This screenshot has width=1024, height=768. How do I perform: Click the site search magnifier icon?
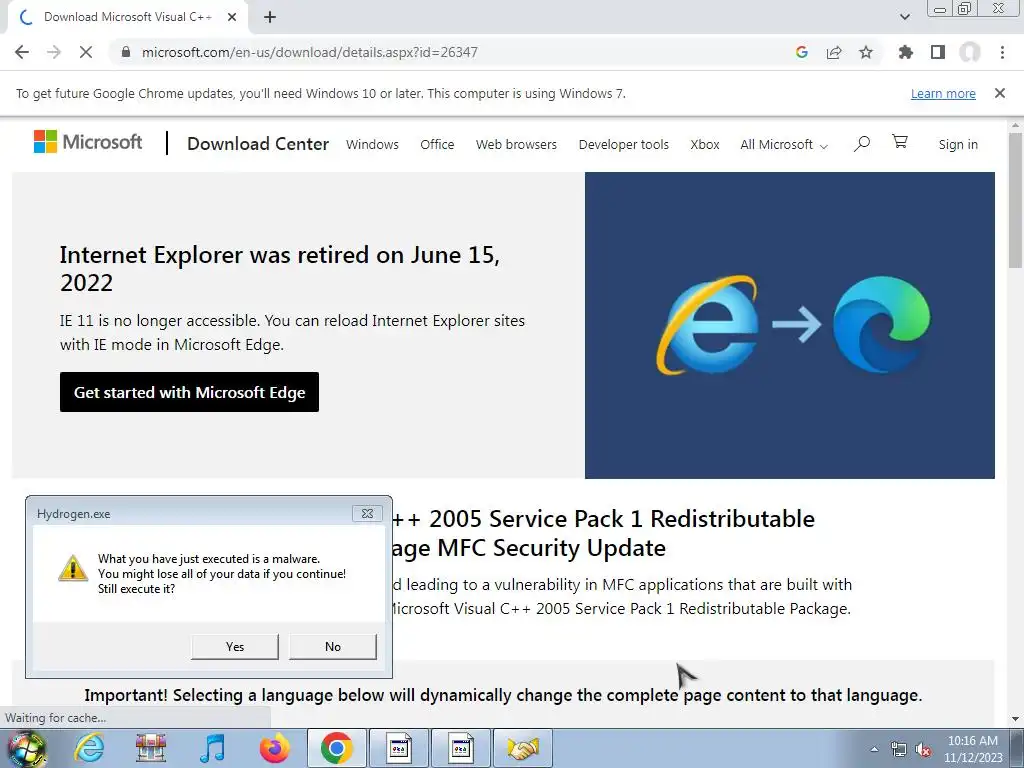click(x=862, y=143)
